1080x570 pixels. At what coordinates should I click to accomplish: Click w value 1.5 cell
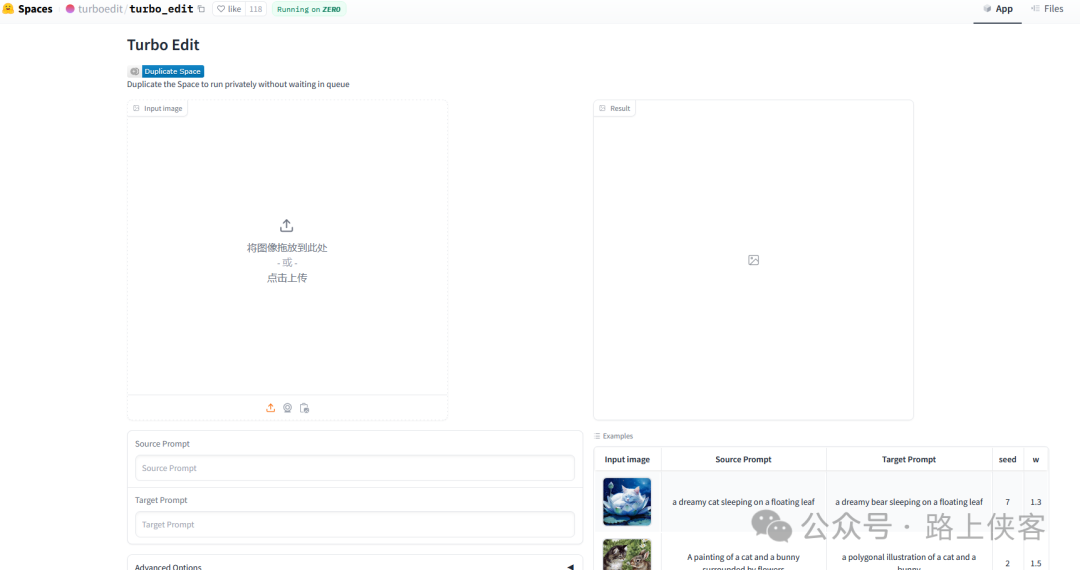click(1036, 563)
